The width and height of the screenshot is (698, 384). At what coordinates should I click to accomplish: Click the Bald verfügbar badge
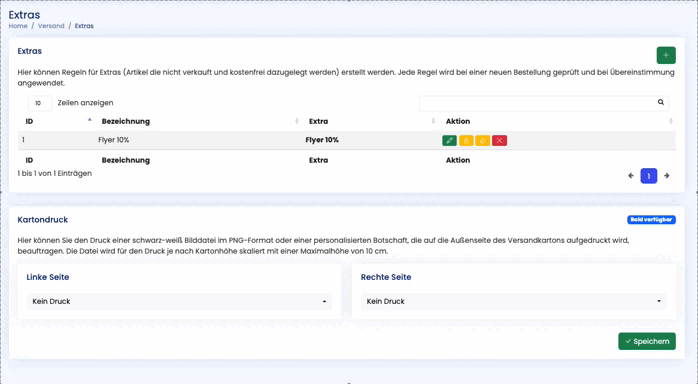tap(651, 220)
